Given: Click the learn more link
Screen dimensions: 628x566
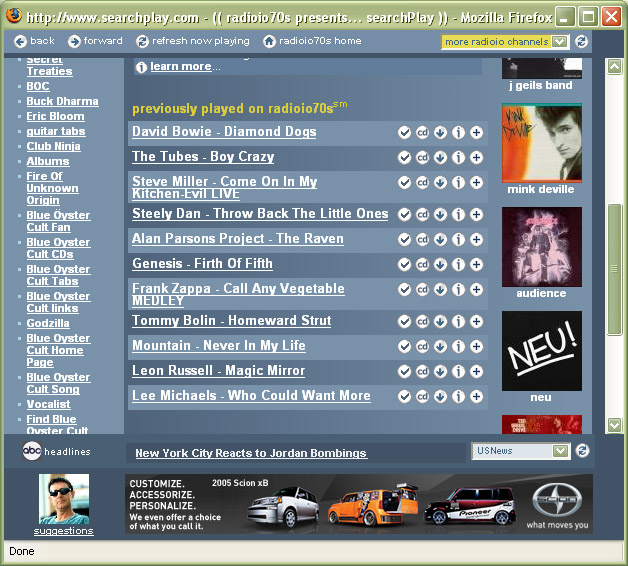Looking at the screenshot, I should [181, 66].
